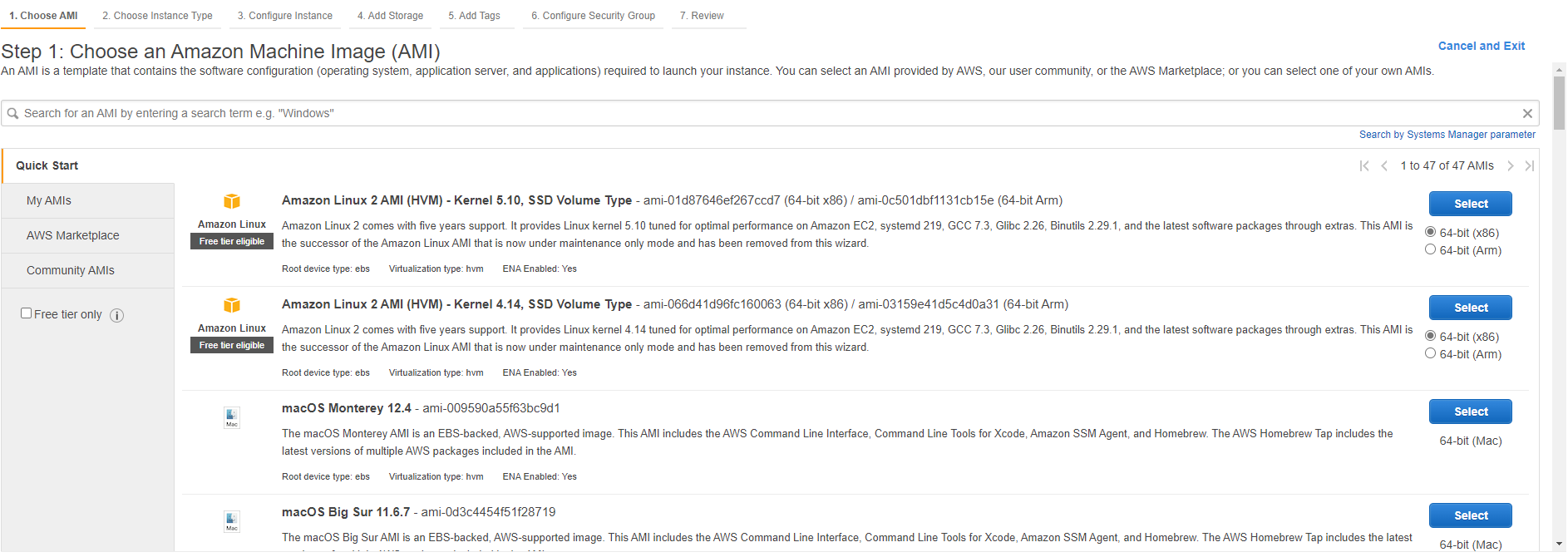Click Free tier eligible badge for Kernel 4.14

point(232,345)
